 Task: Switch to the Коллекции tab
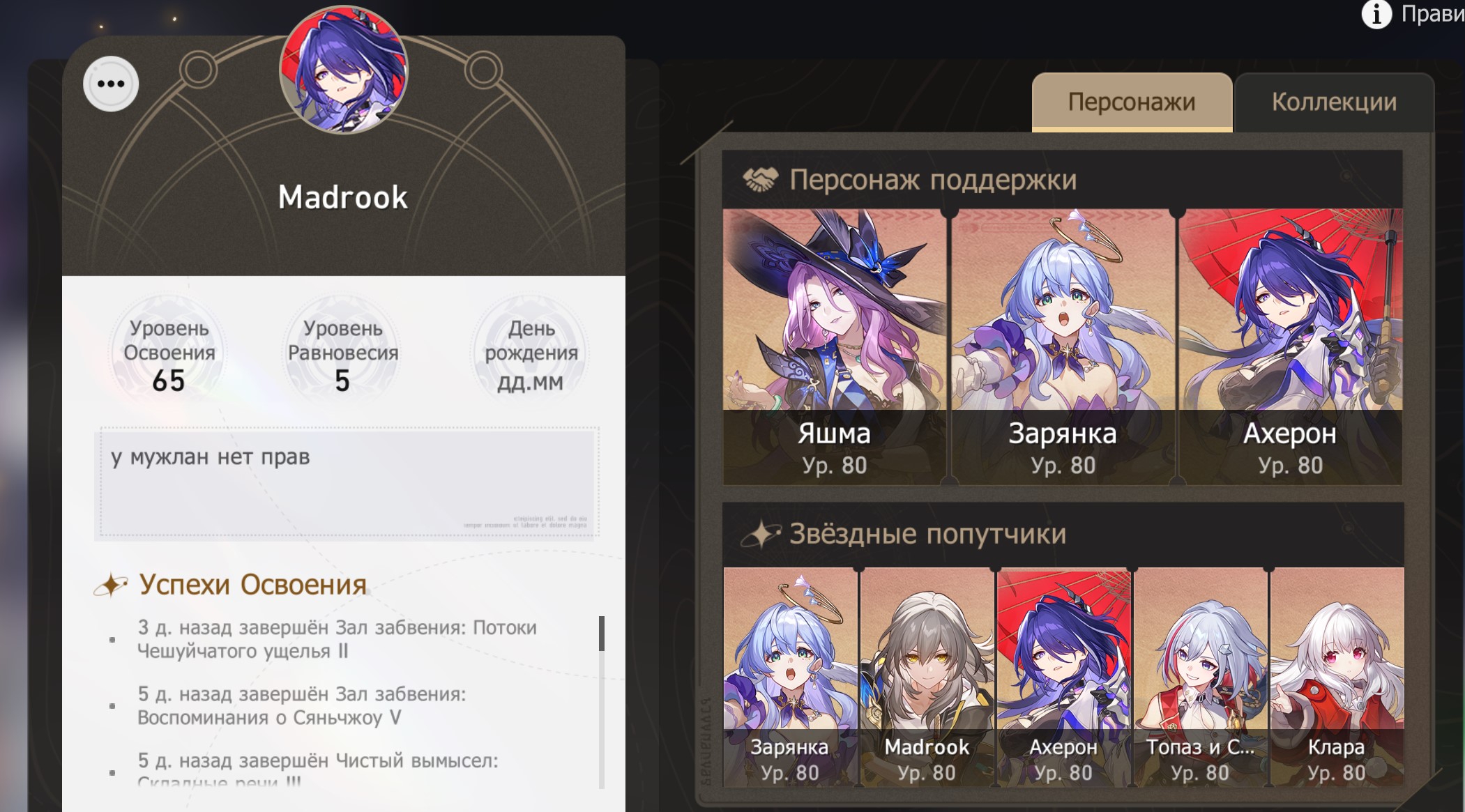coord(1334,102)
